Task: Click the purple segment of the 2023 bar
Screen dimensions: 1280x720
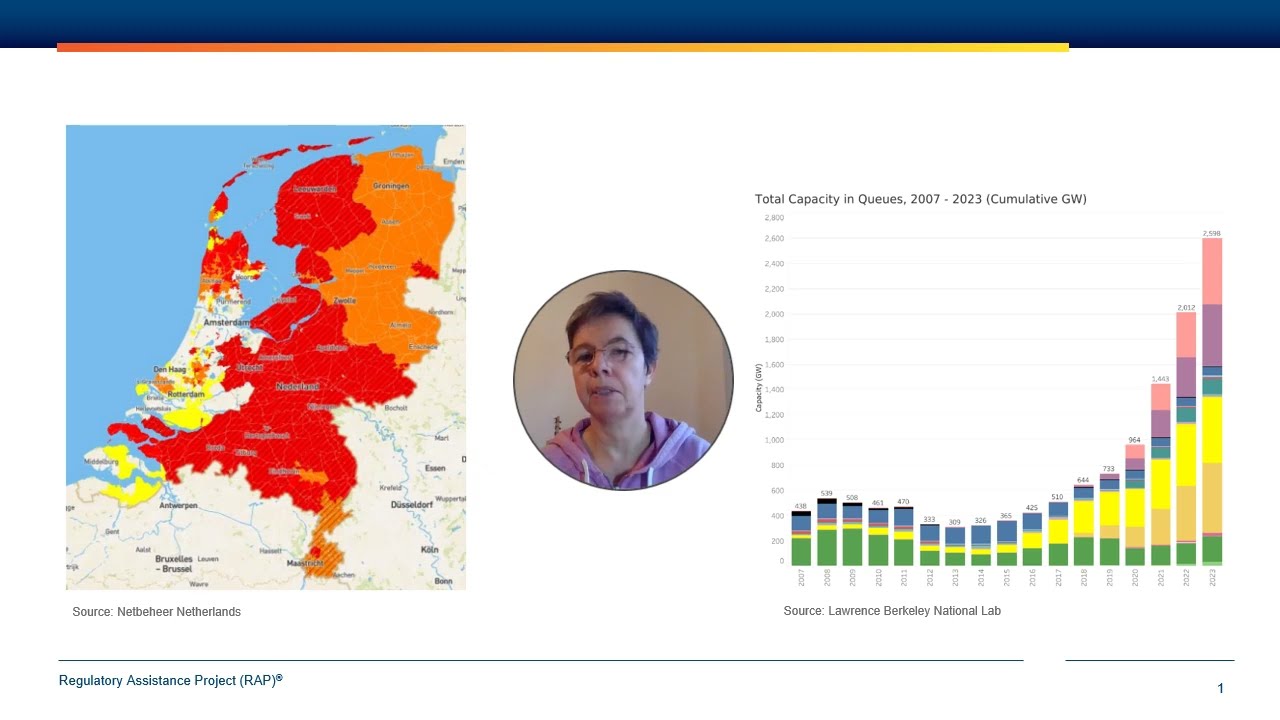Action: click(x=1212, y=335)
